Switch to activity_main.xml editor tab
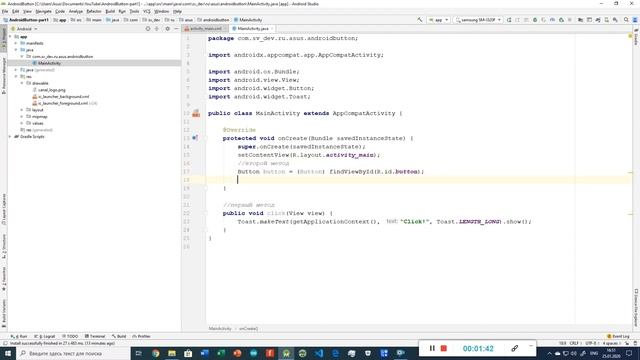This screenshot has width=640, height=360. click(x=205, y=29)
